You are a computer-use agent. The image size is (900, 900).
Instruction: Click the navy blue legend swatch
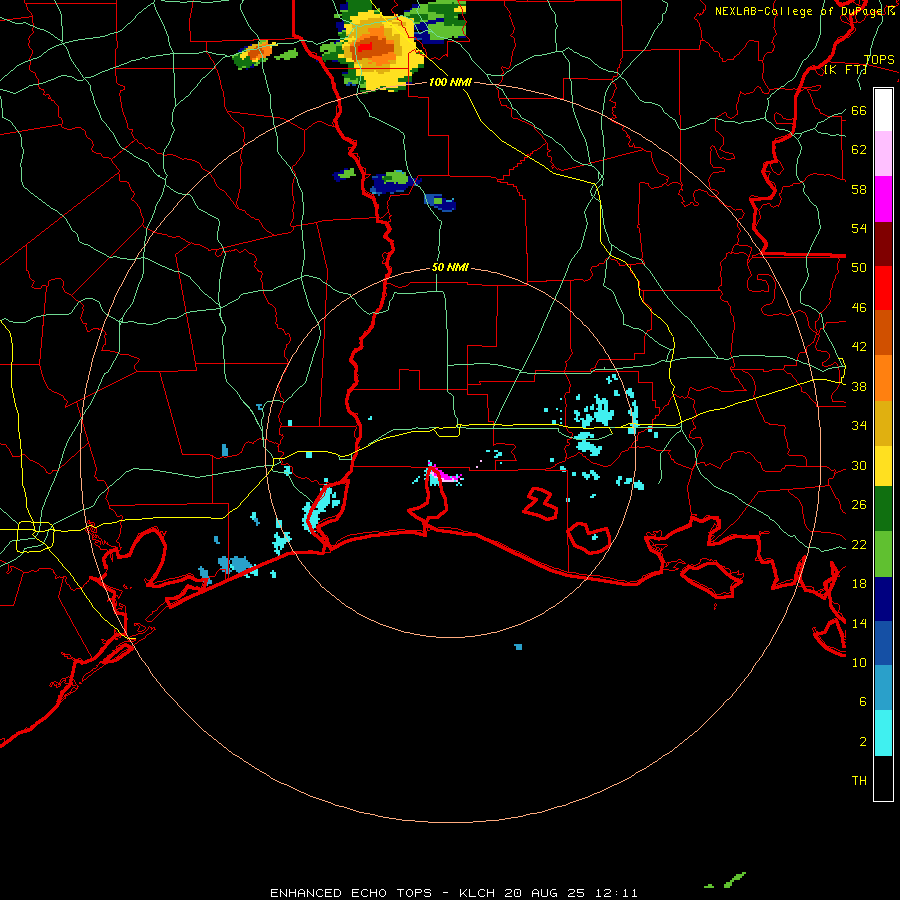[883, 599]
